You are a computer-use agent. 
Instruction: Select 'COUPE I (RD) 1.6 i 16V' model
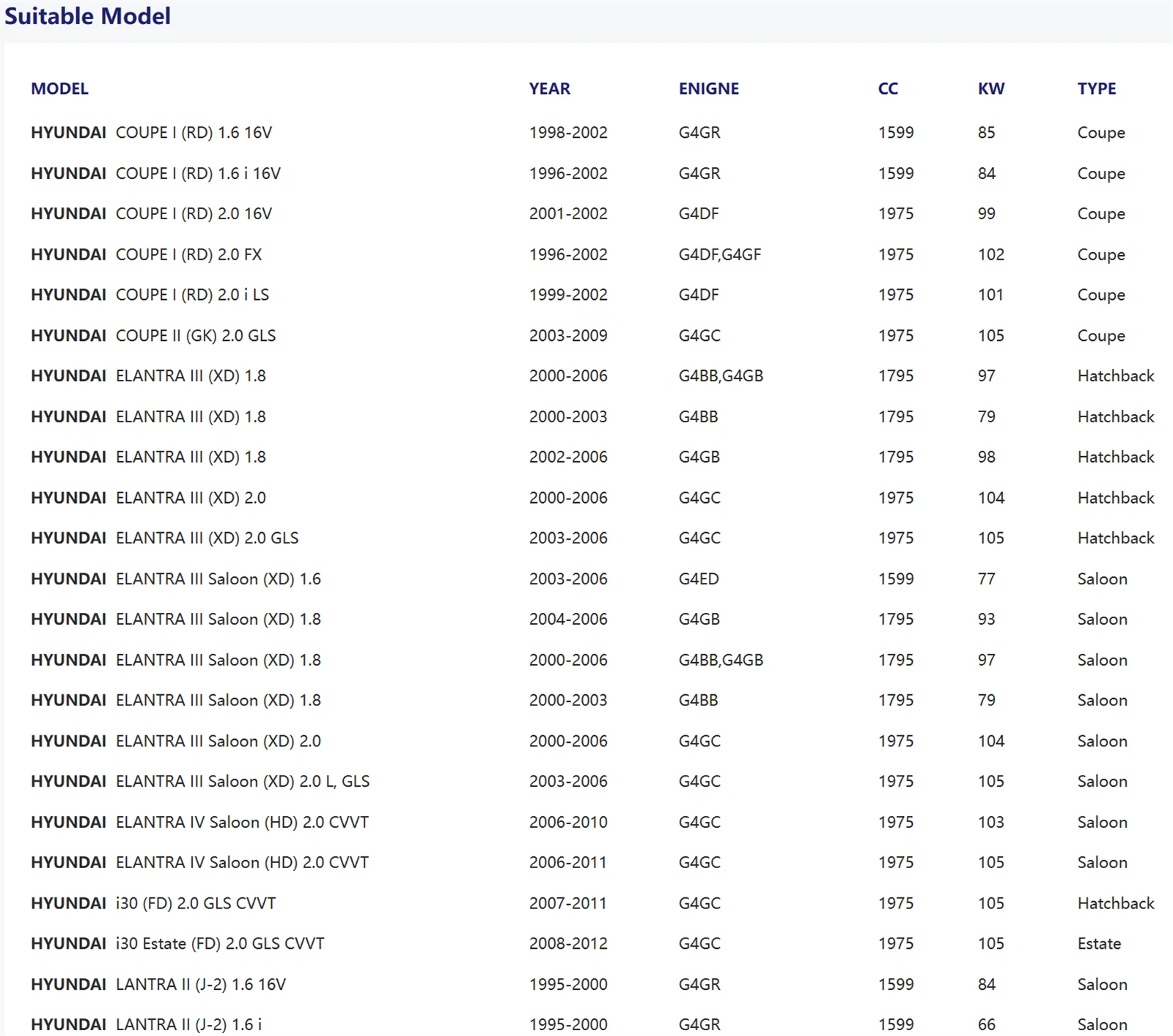(155, 174)
